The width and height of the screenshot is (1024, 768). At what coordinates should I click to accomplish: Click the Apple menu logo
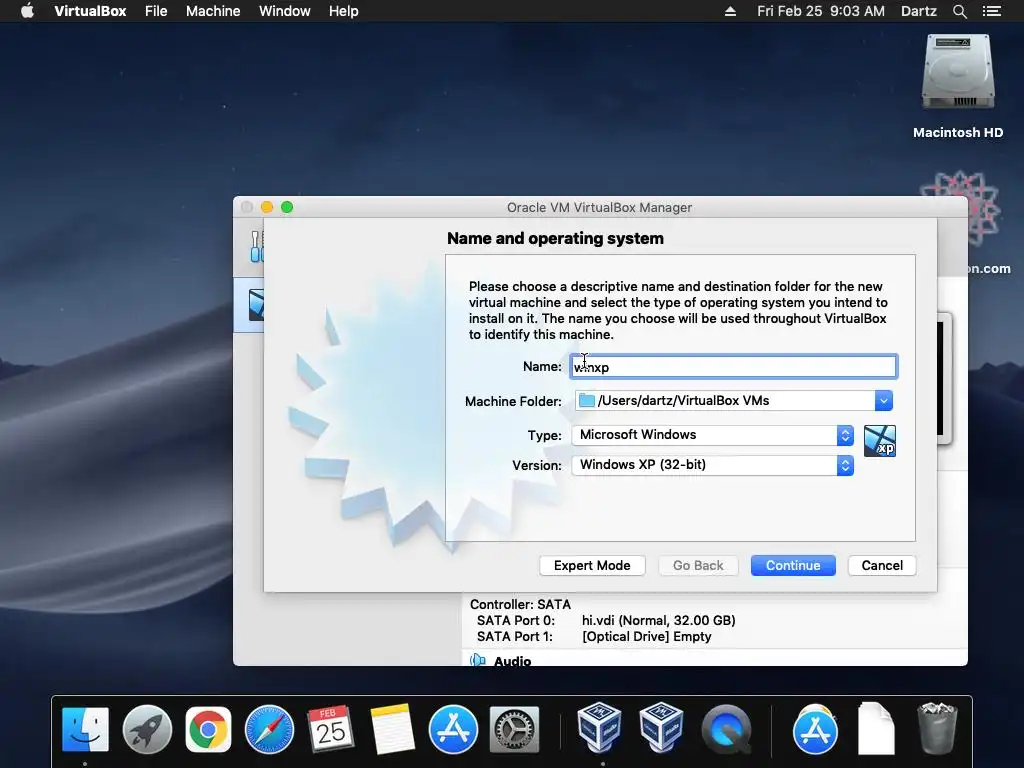point(27,11)
